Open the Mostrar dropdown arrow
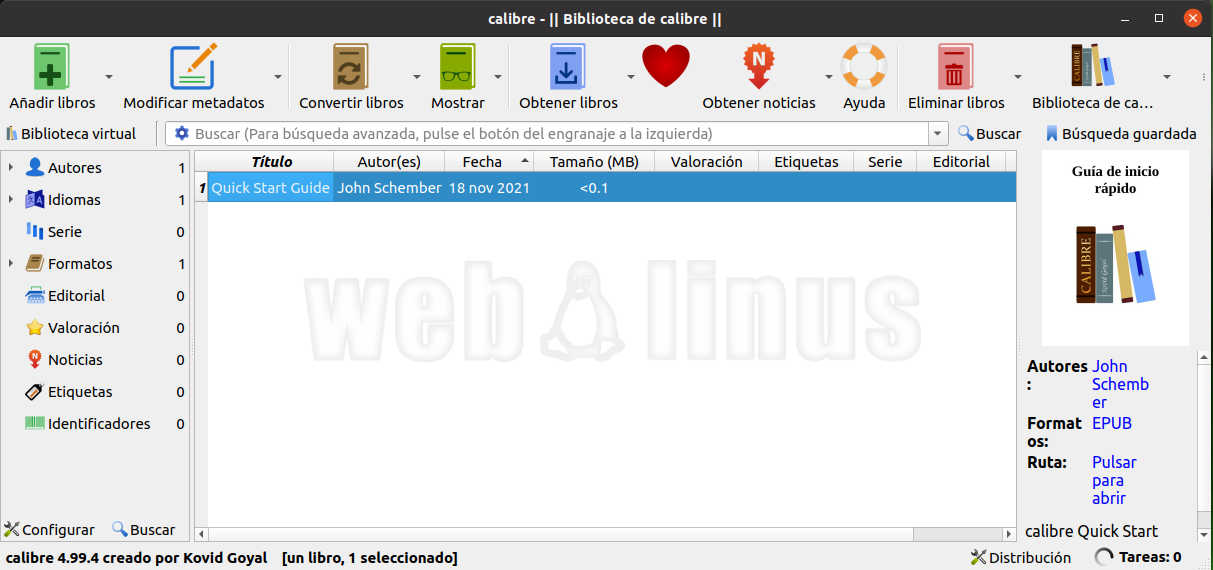This screenshot has height=570, width=1213. point(498,77)
